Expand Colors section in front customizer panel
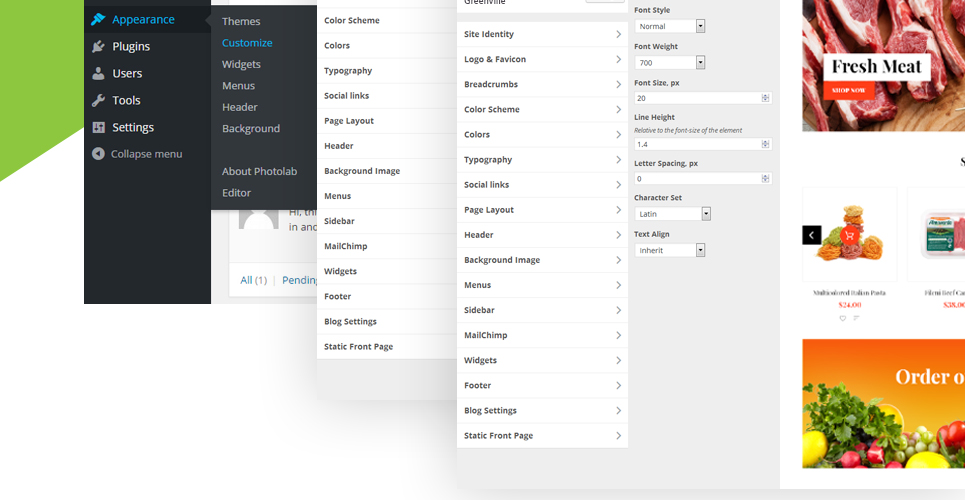This screenshot has height=500, width=965. (x=542, y=135)
